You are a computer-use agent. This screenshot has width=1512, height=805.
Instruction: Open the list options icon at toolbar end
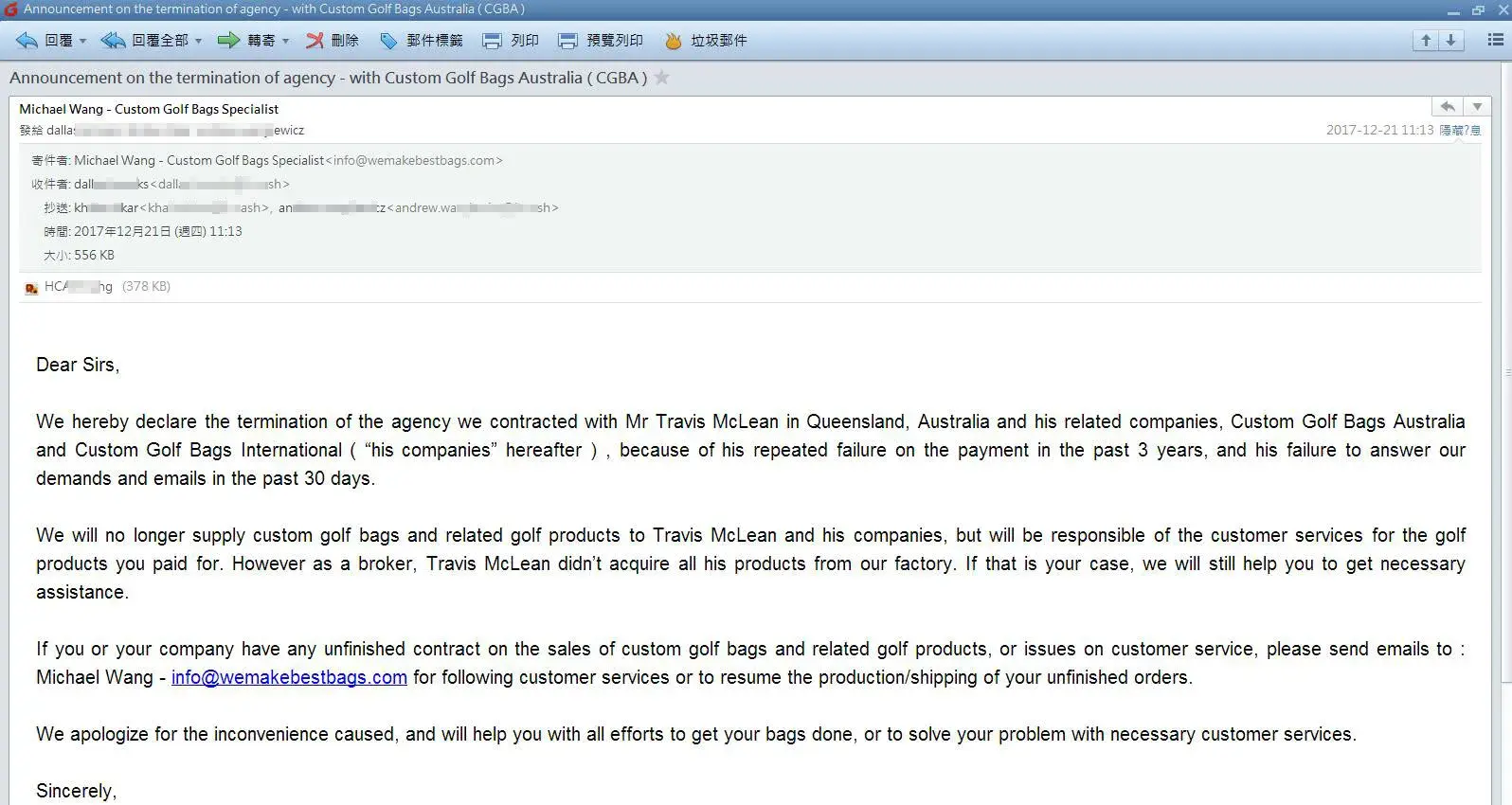[x=1496, y=41]
